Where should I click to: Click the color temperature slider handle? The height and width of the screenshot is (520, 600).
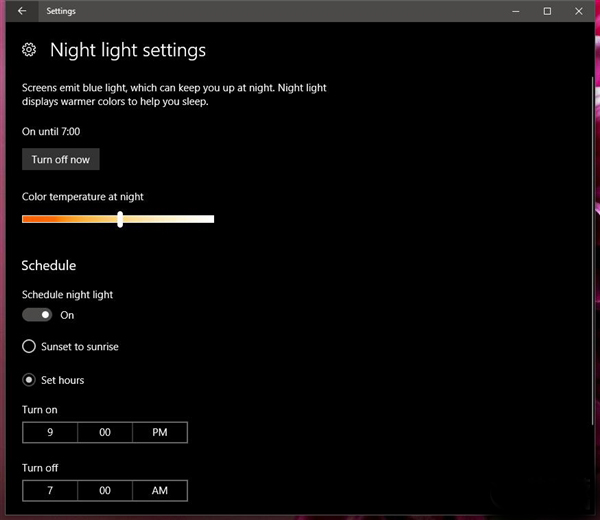pos(120,219)
